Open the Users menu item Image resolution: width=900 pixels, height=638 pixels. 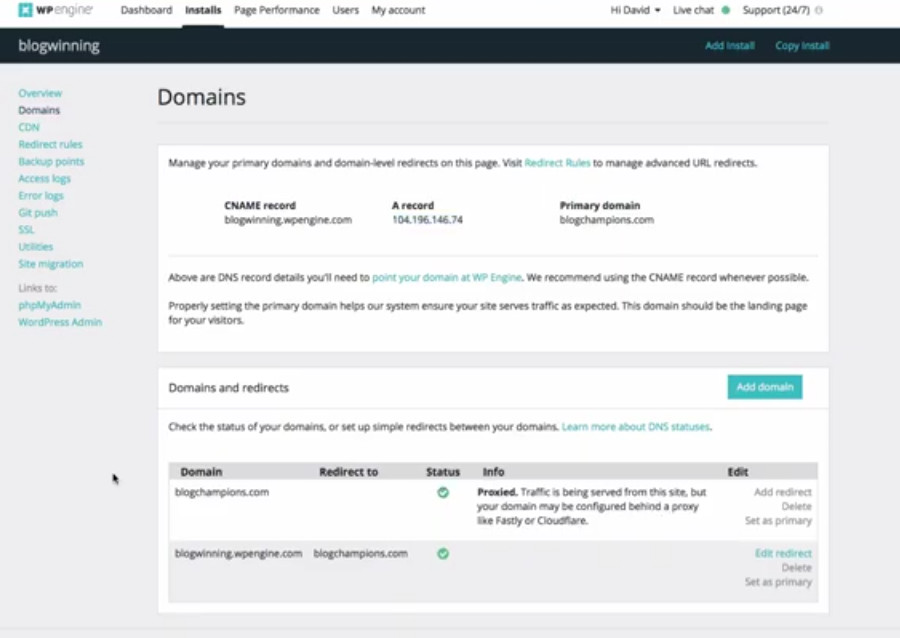click(x=346, y=10)
